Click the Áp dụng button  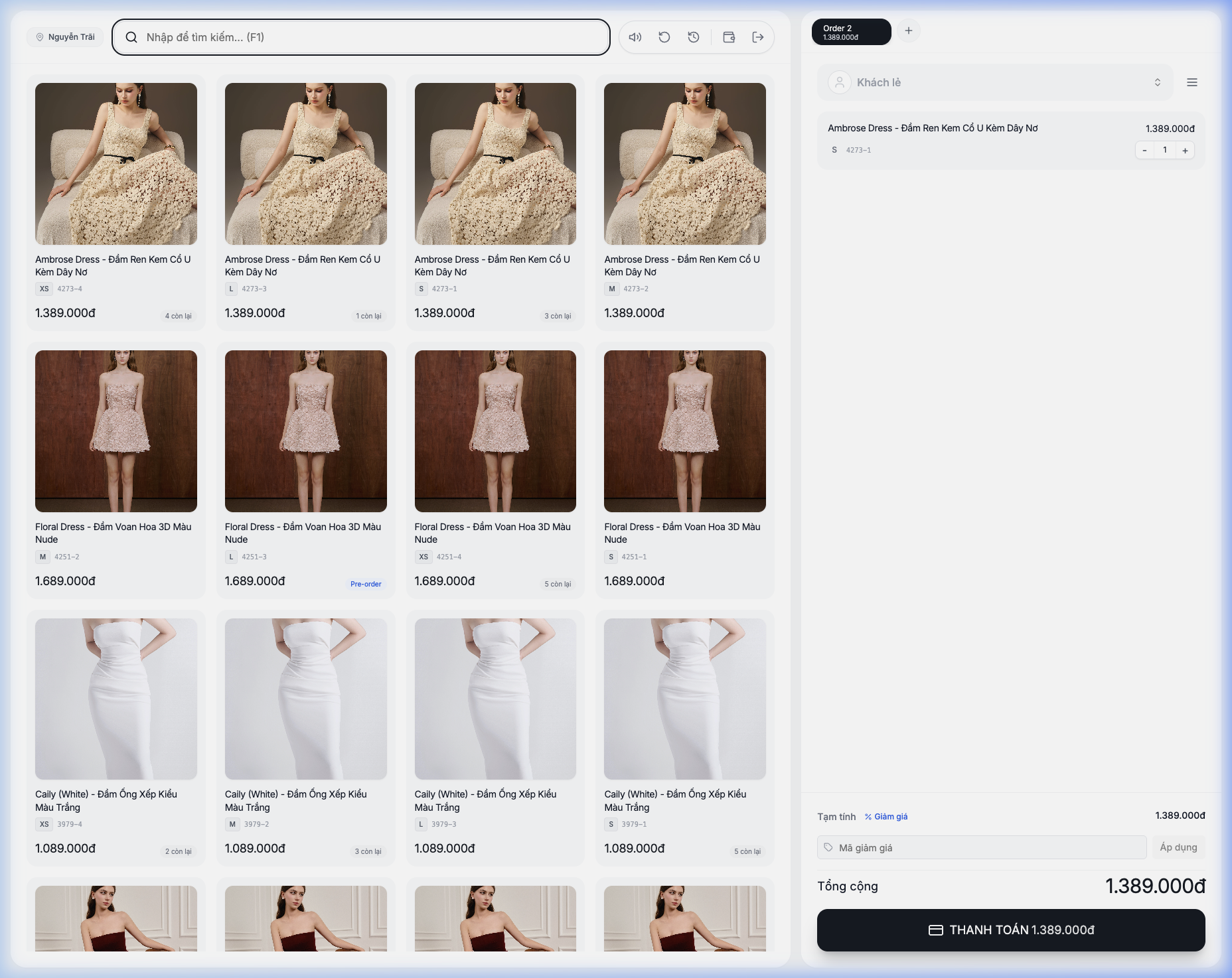pos(1178,847)
